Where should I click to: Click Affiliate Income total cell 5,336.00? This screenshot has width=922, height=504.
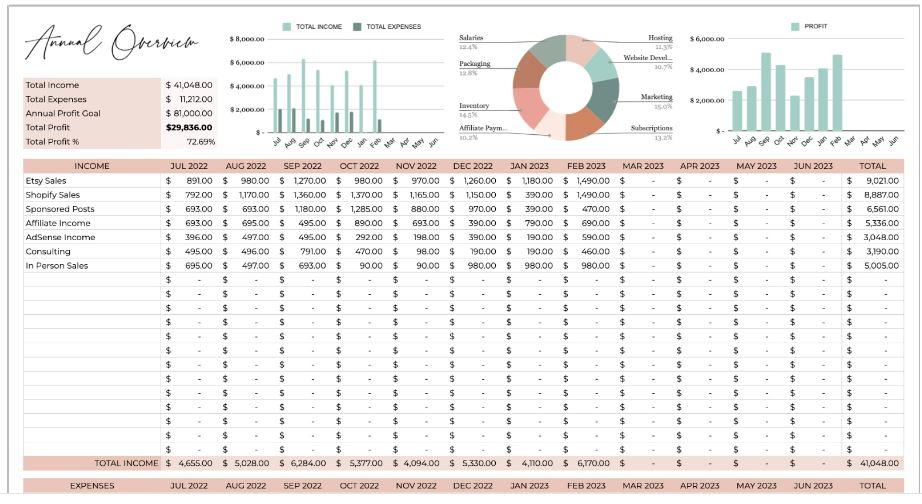click(873, 223)
